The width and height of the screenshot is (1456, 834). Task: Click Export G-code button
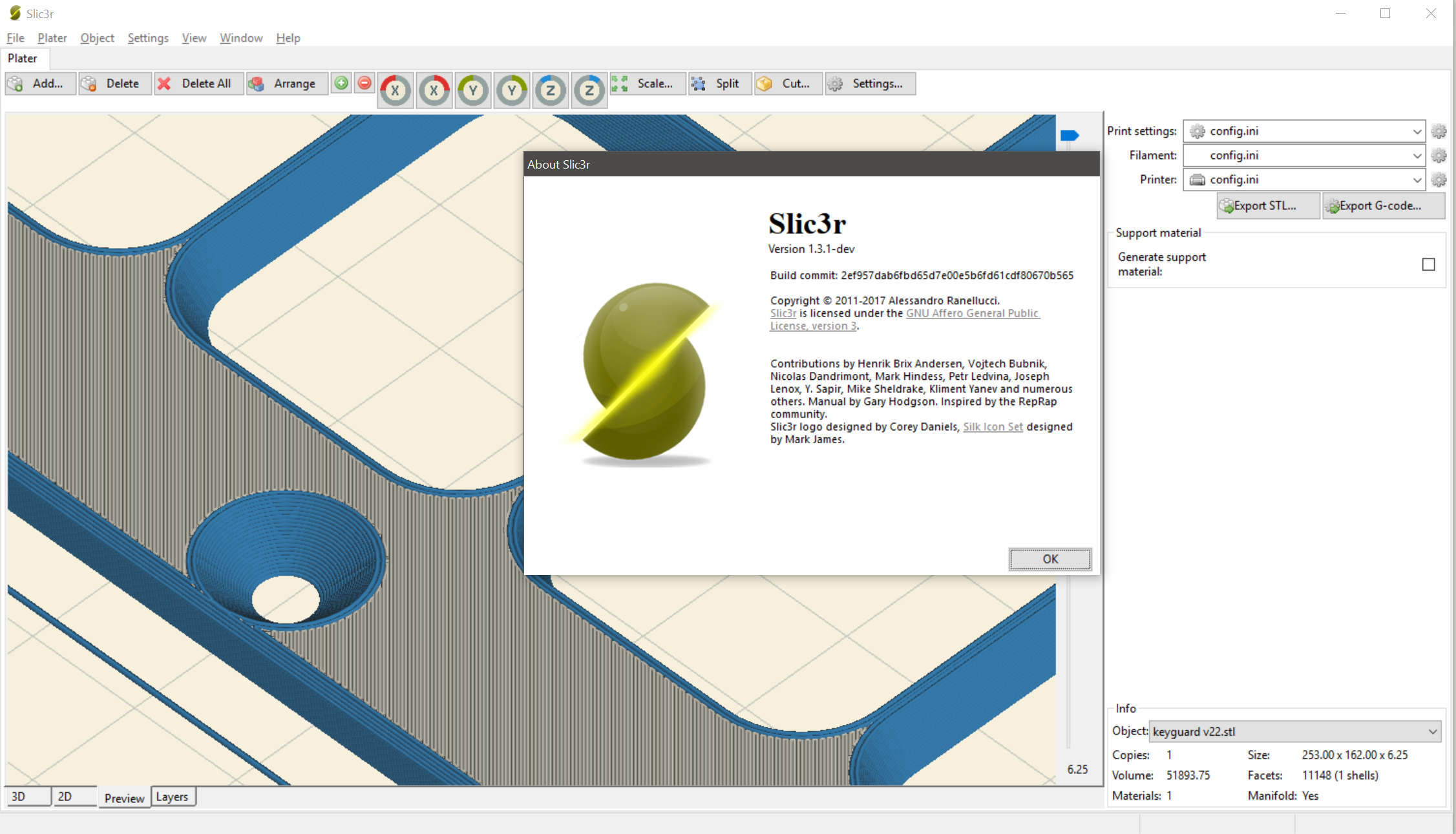[x=1382, y=205]
